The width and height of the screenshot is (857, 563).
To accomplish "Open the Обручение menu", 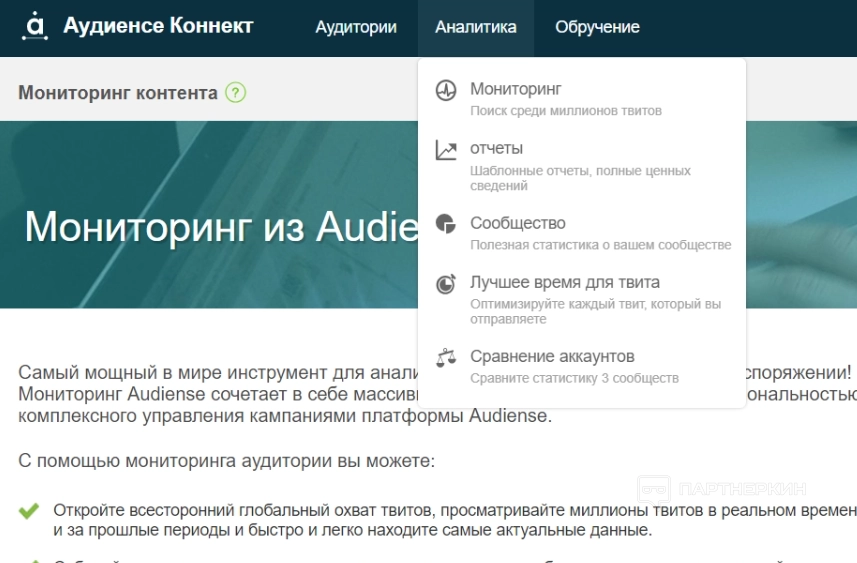I will click(597, 27).
